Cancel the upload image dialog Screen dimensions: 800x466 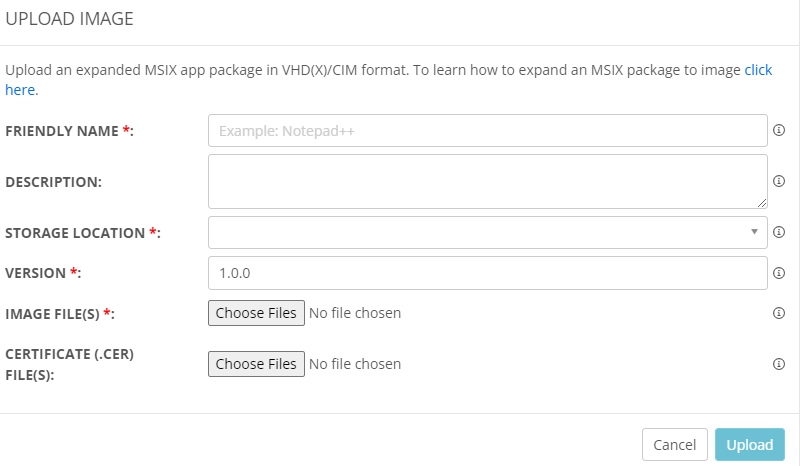click(x=674, y=445)
